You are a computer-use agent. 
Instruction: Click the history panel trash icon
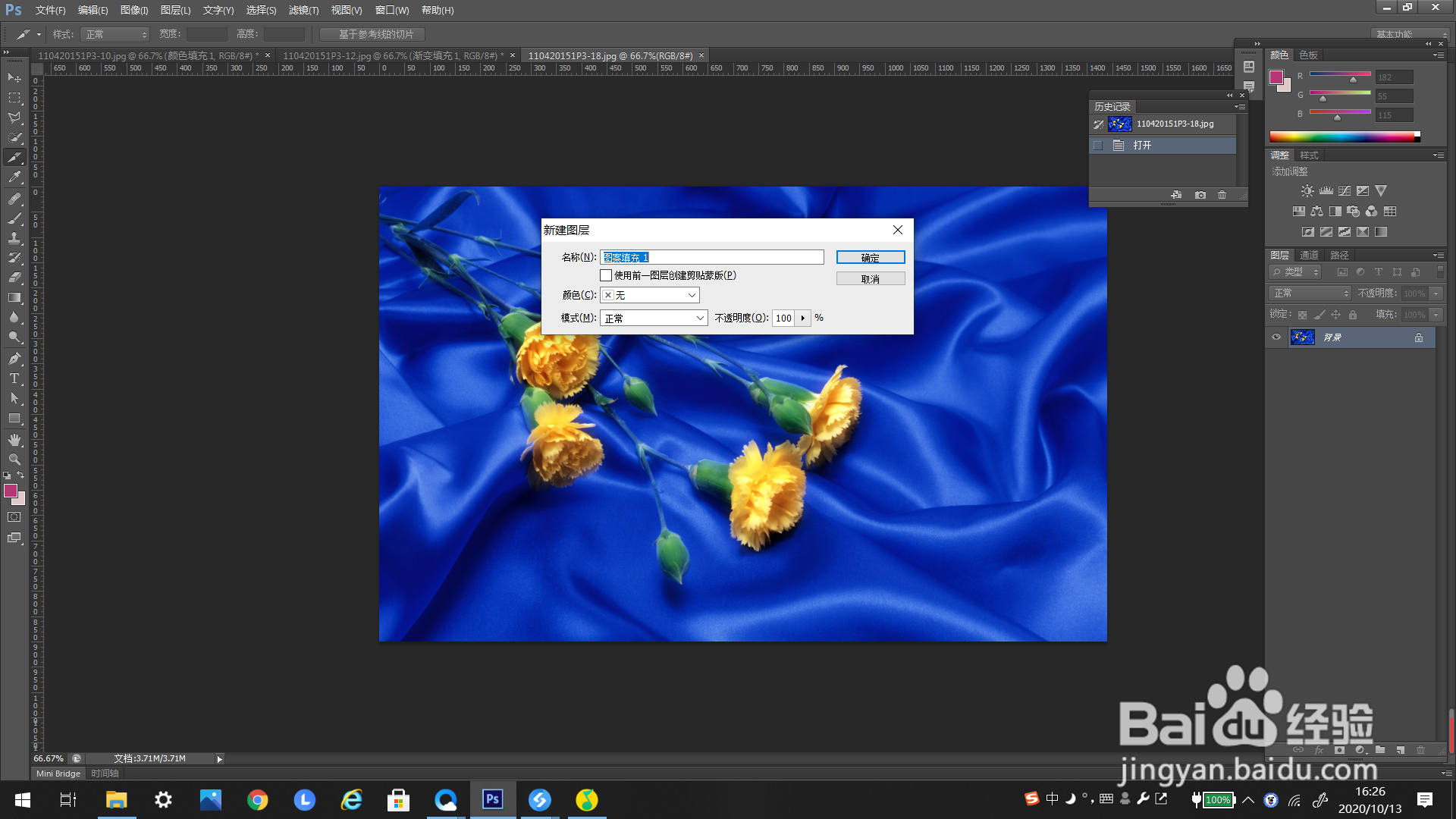pos(1222,195)
